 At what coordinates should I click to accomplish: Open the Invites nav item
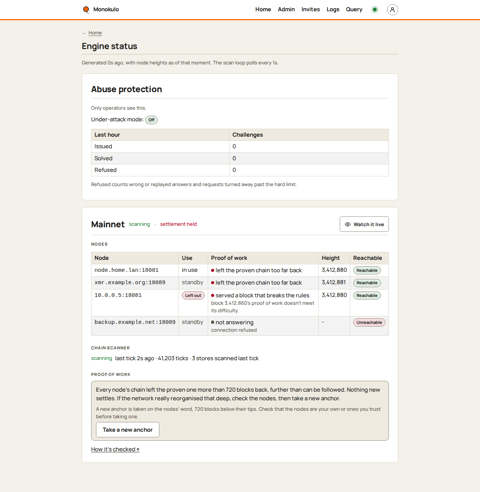pos(311,9)
